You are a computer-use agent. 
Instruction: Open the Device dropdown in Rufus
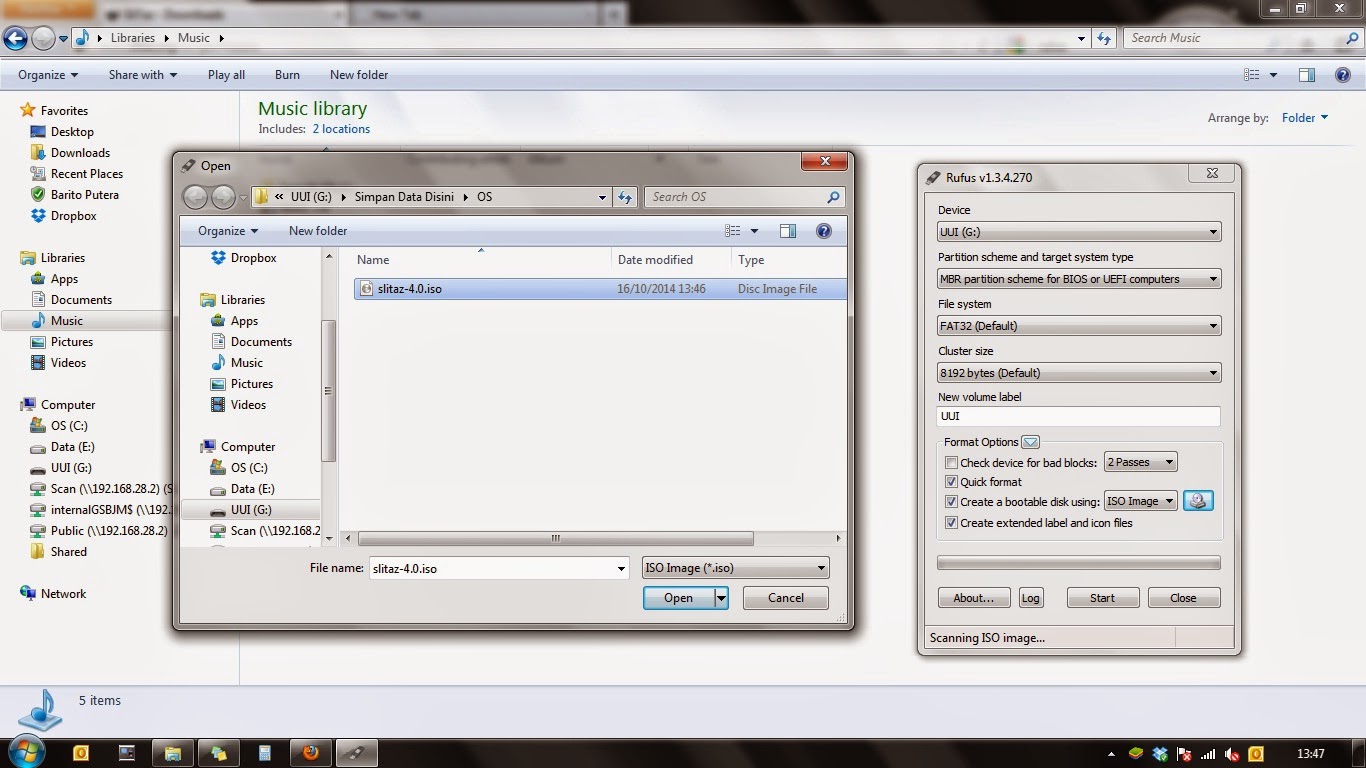[1079, 232]
